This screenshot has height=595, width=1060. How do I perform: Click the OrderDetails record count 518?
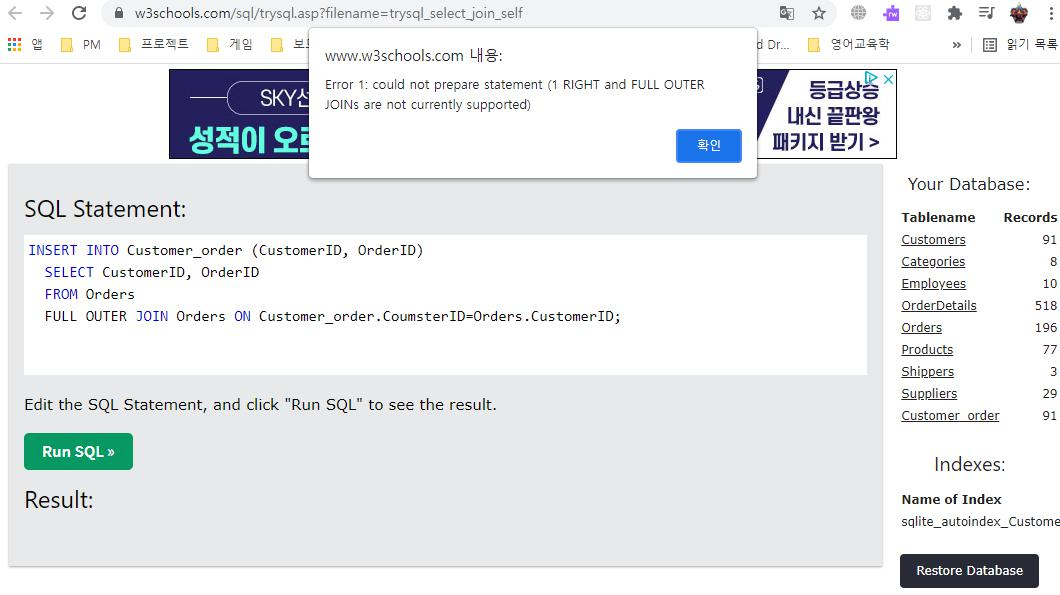tap(1045, 306)
